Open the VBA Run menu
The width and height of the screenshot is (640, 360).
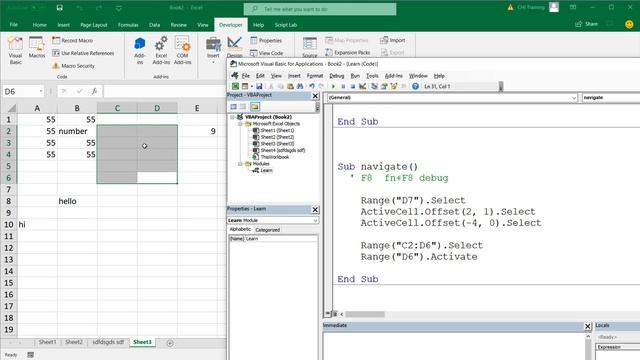(x=355, y=76)
